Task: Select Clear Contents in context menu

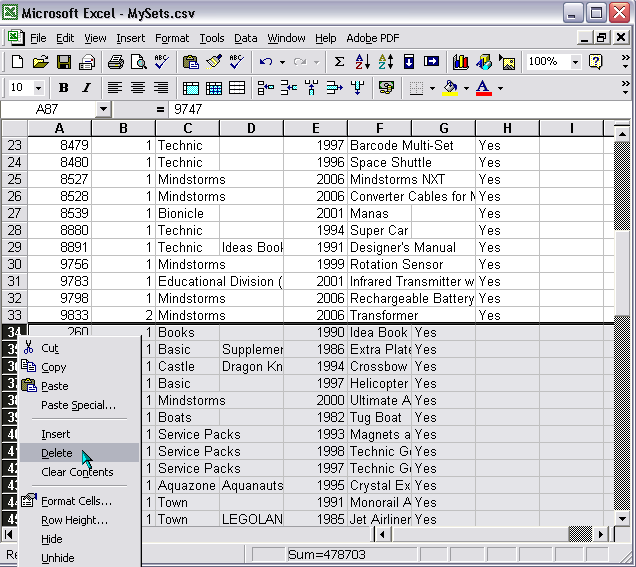Action: point(80,472)
